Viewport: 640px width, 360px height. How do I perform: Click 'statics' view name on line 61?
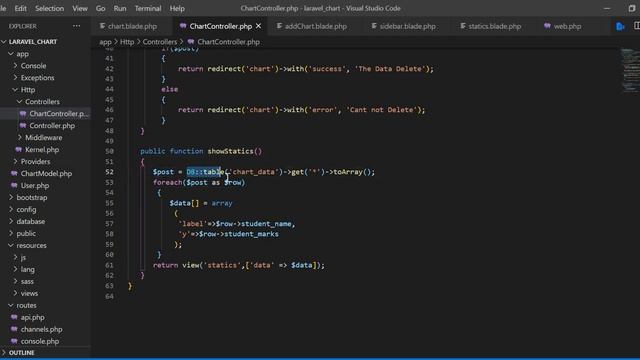(x=222, y=265)
